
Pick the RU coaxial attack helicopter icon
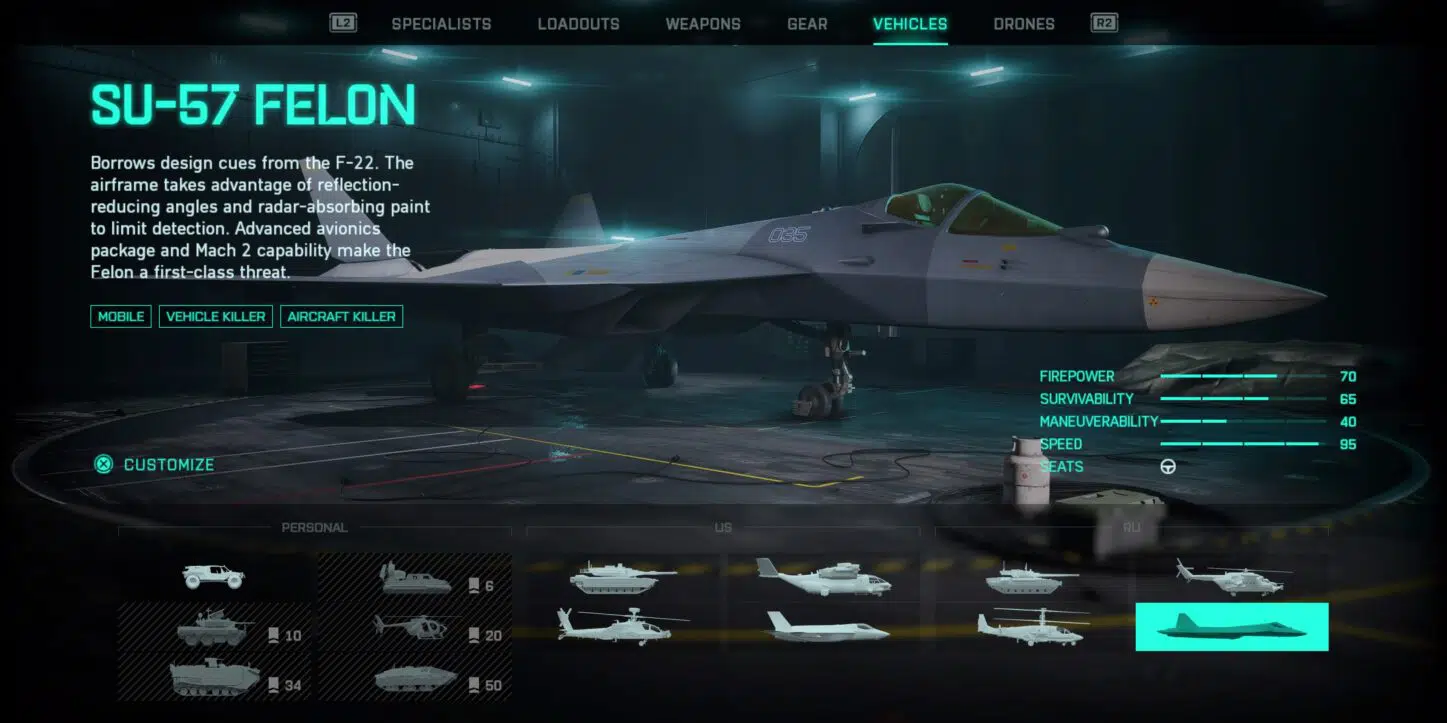(1032, 627)
